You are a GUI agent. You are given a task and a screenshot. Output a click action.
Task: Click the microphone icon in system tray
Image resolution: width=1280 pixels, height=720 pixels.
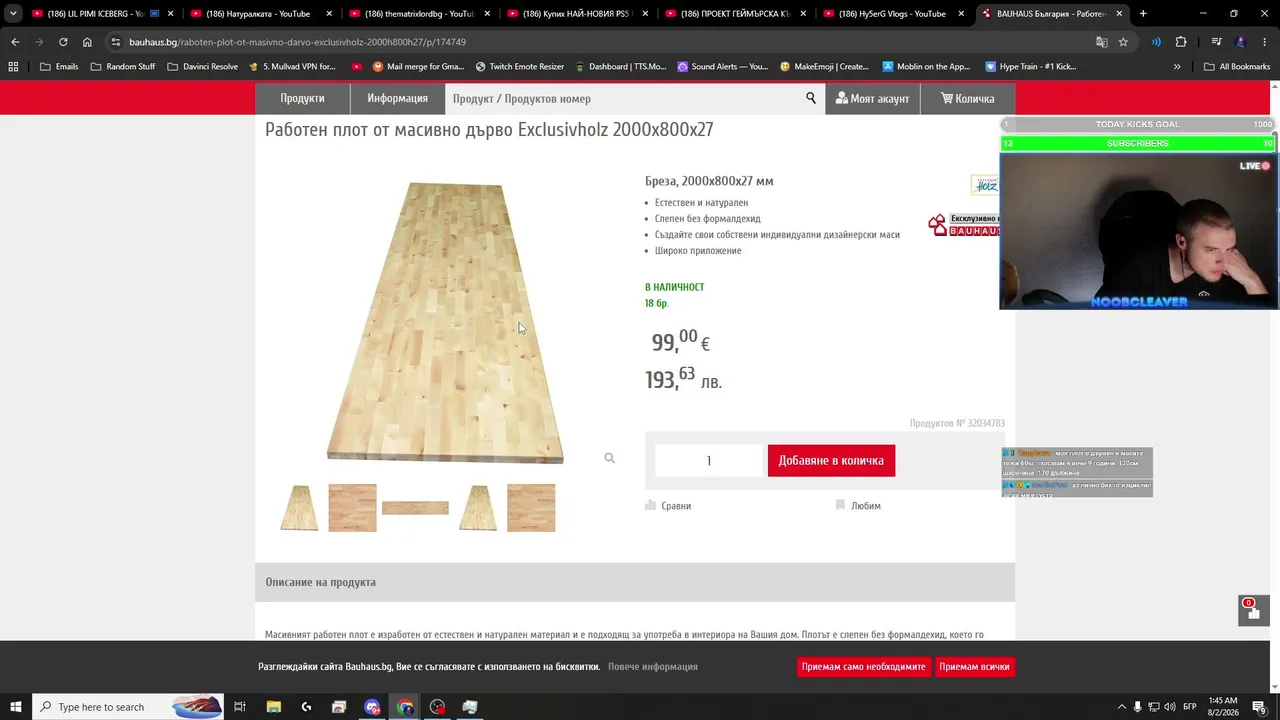1138,707
